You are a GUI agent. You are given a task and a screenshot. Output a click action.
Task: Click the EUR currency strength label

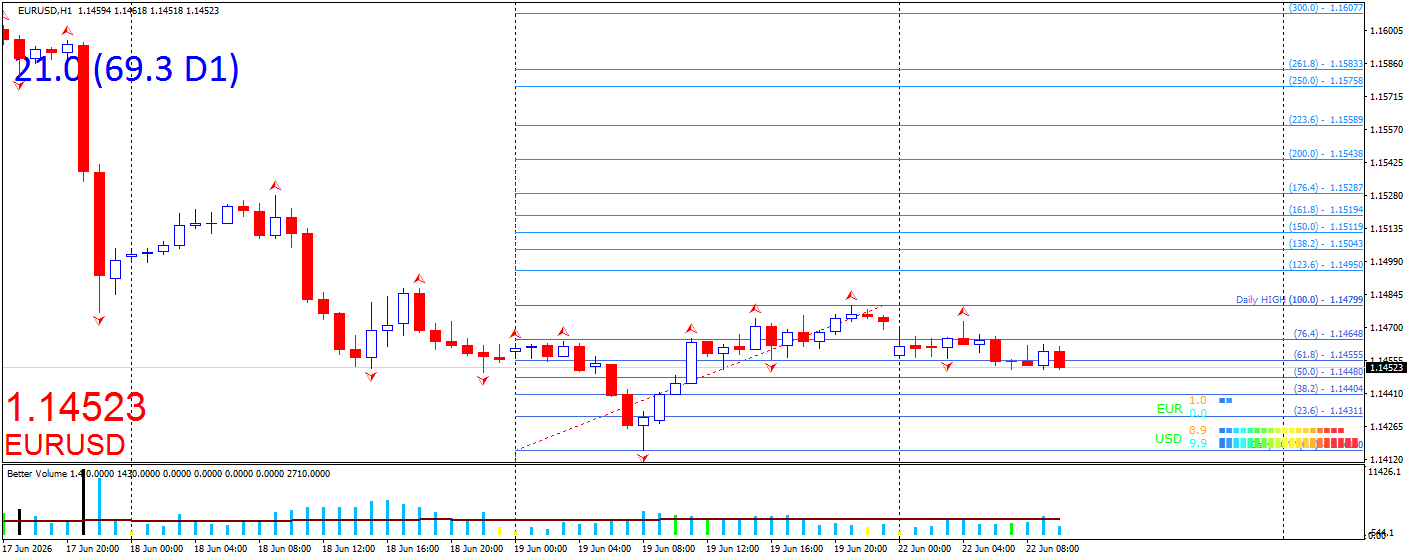pyautogui.click(x=1169, y=409)
